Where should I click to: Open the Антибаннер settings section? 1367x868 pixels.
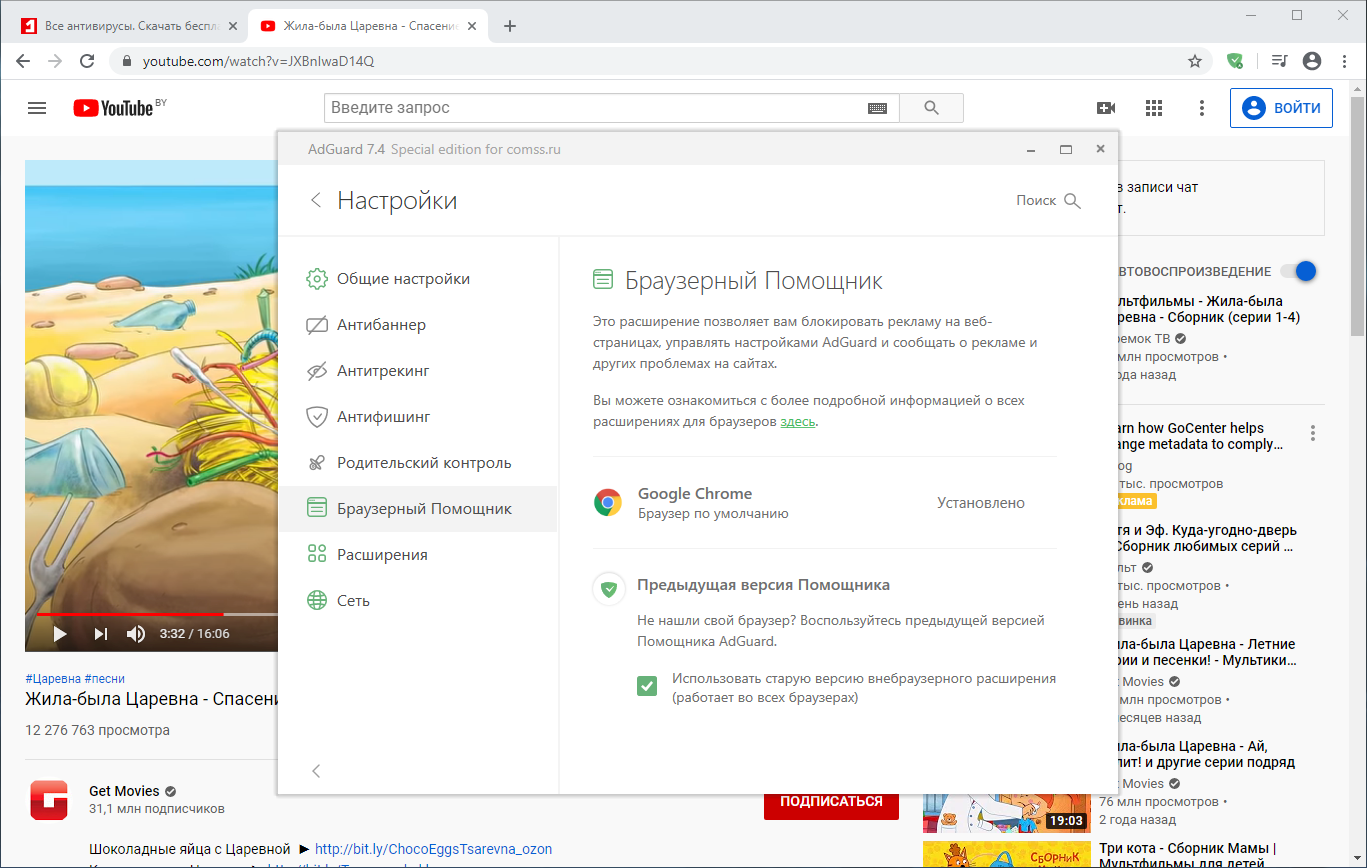tap(417, 325)
